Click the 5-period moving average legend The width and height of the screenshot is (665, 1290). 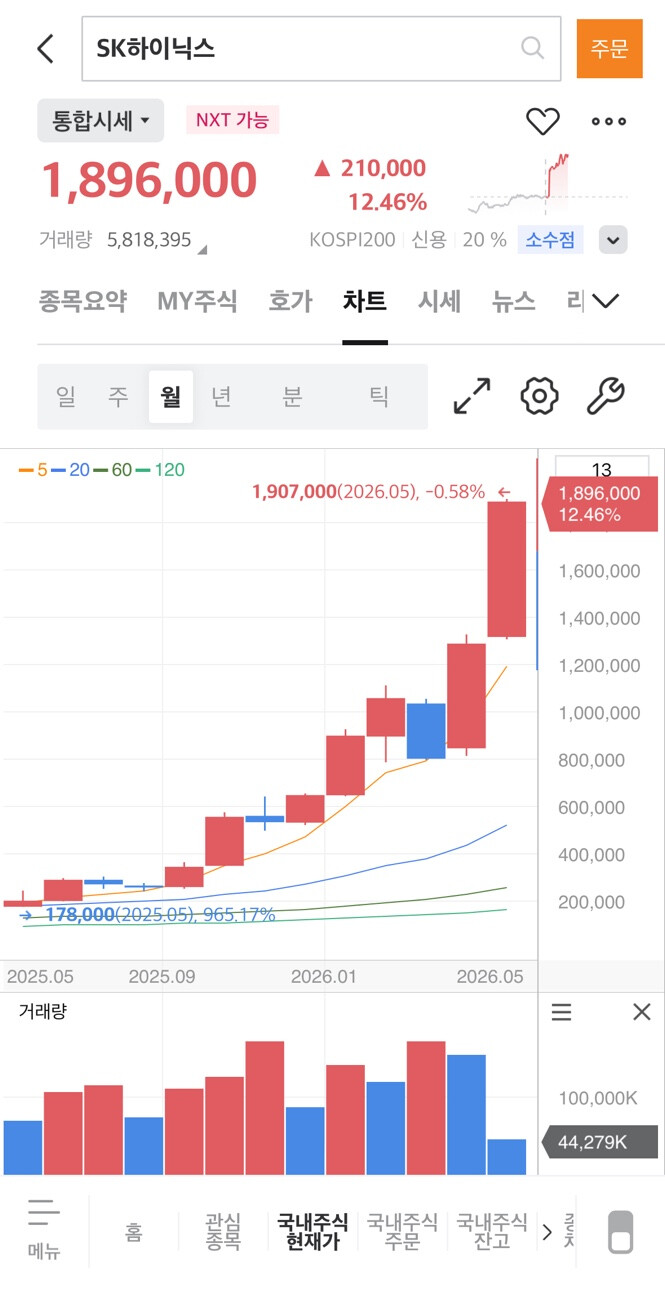tap(33, 469)
